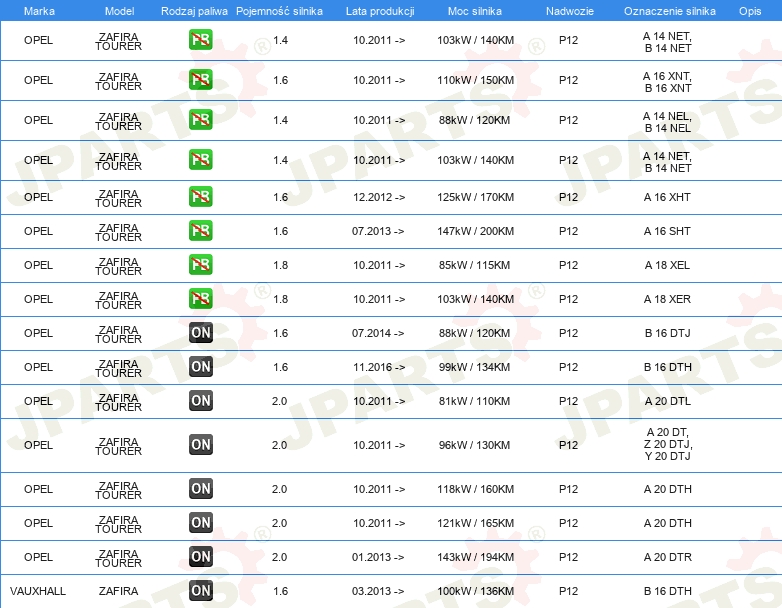
Task: Select the PB fuel icon in the A 16 SHT row
Action: click(x=200, y=230)
